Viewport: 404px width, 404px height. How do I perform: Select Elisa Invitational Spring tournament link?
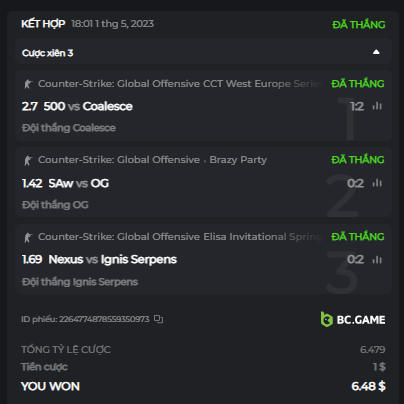click(x=263, y=236)
